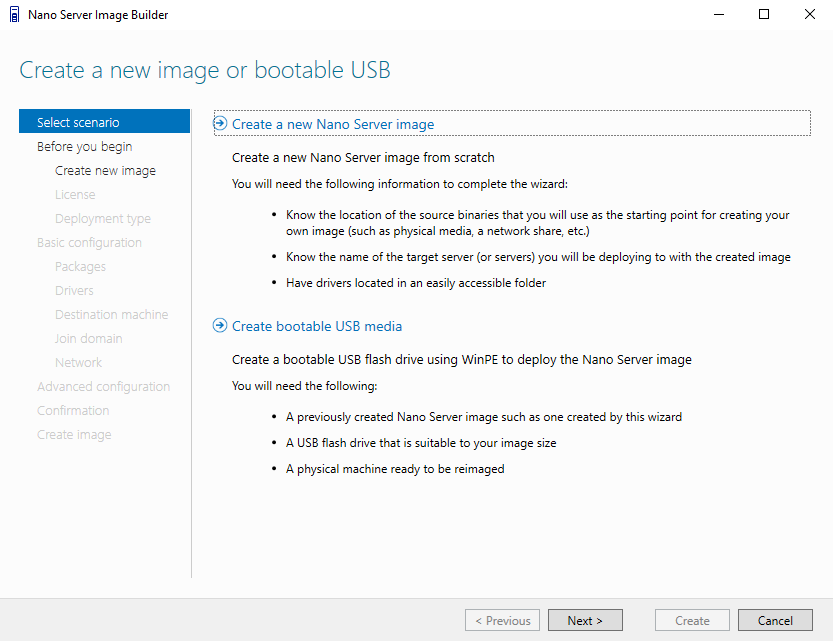Select Network step in sidebar
The height and width of the screenshot is (641, 833).
(78, 362)
